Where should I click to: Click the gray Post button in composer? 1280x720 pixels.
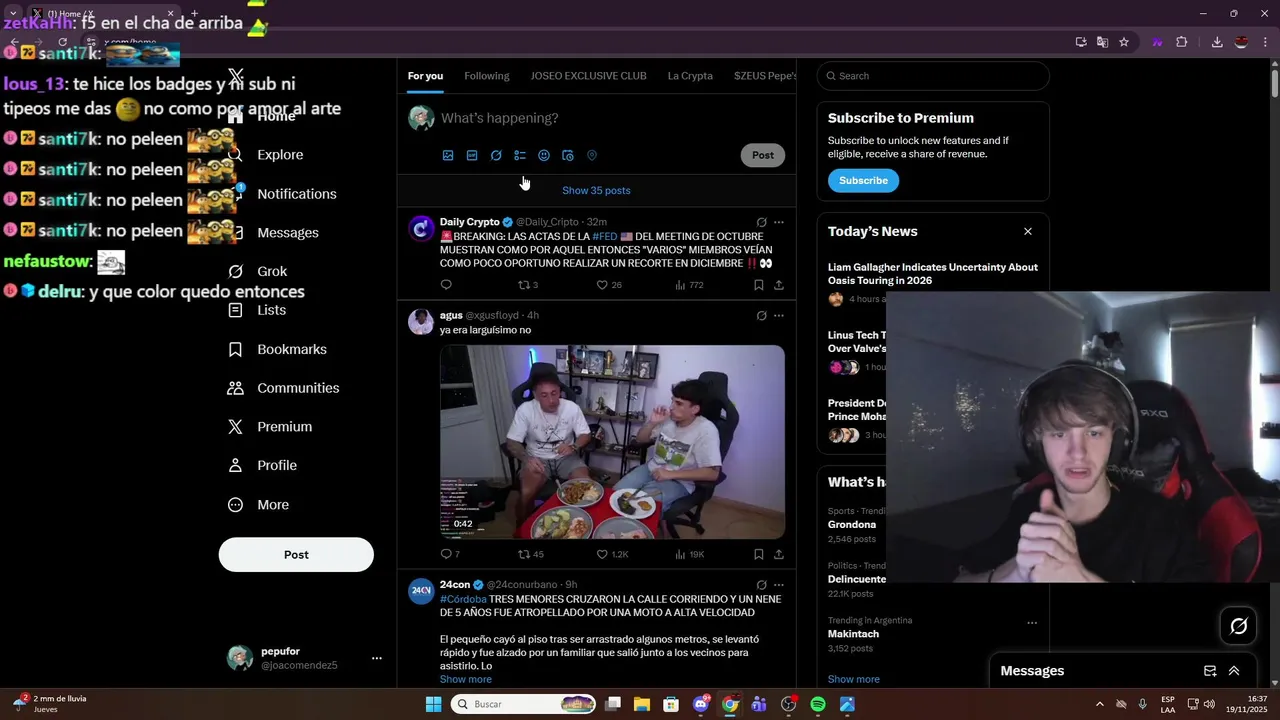pos(763,155)
